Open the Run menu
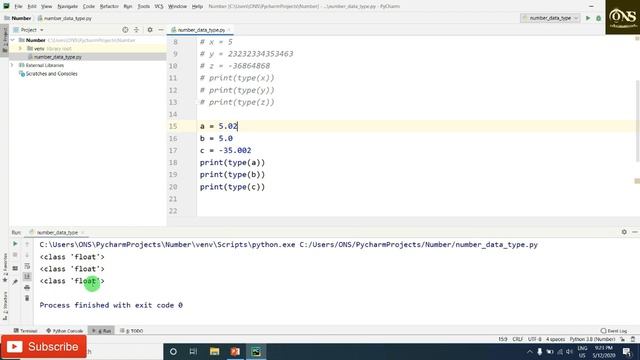 coord(128,6)
